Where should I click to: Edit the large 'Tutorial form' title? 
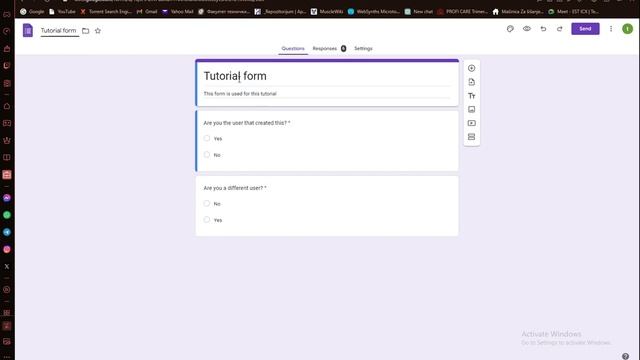coord(327,76)
